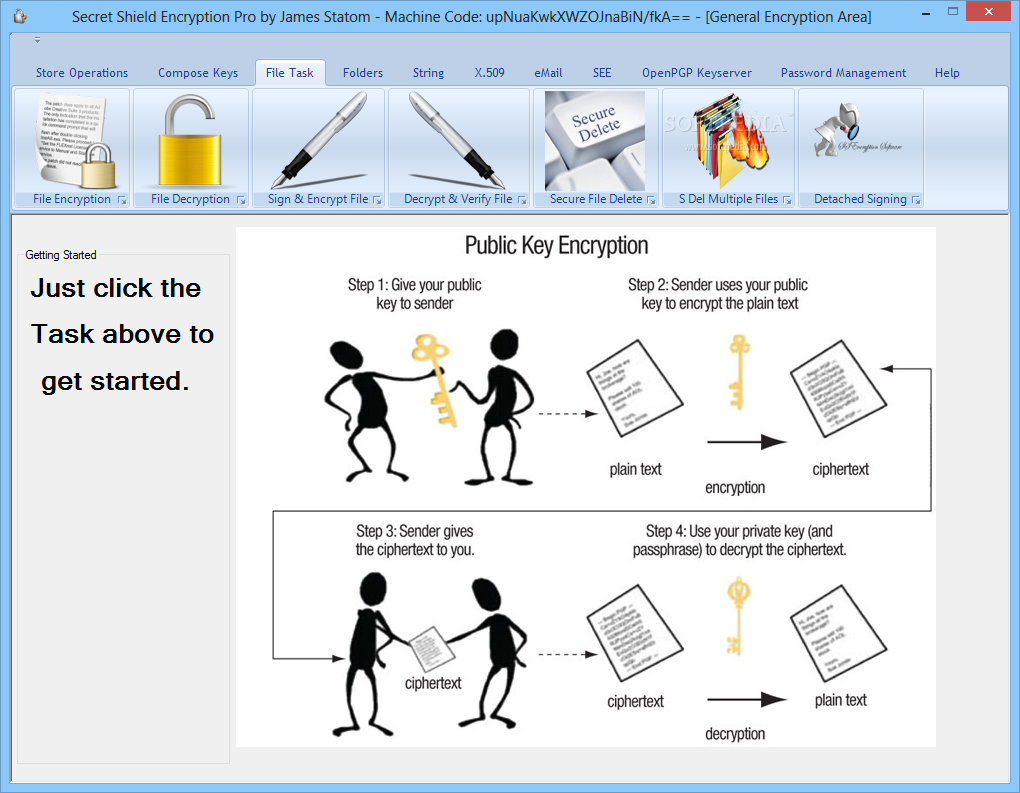The height and width of the screenshot is (793, 1020).
Task: Click the Sign & Encrypt File pen icon
Action: coord(318,141)
